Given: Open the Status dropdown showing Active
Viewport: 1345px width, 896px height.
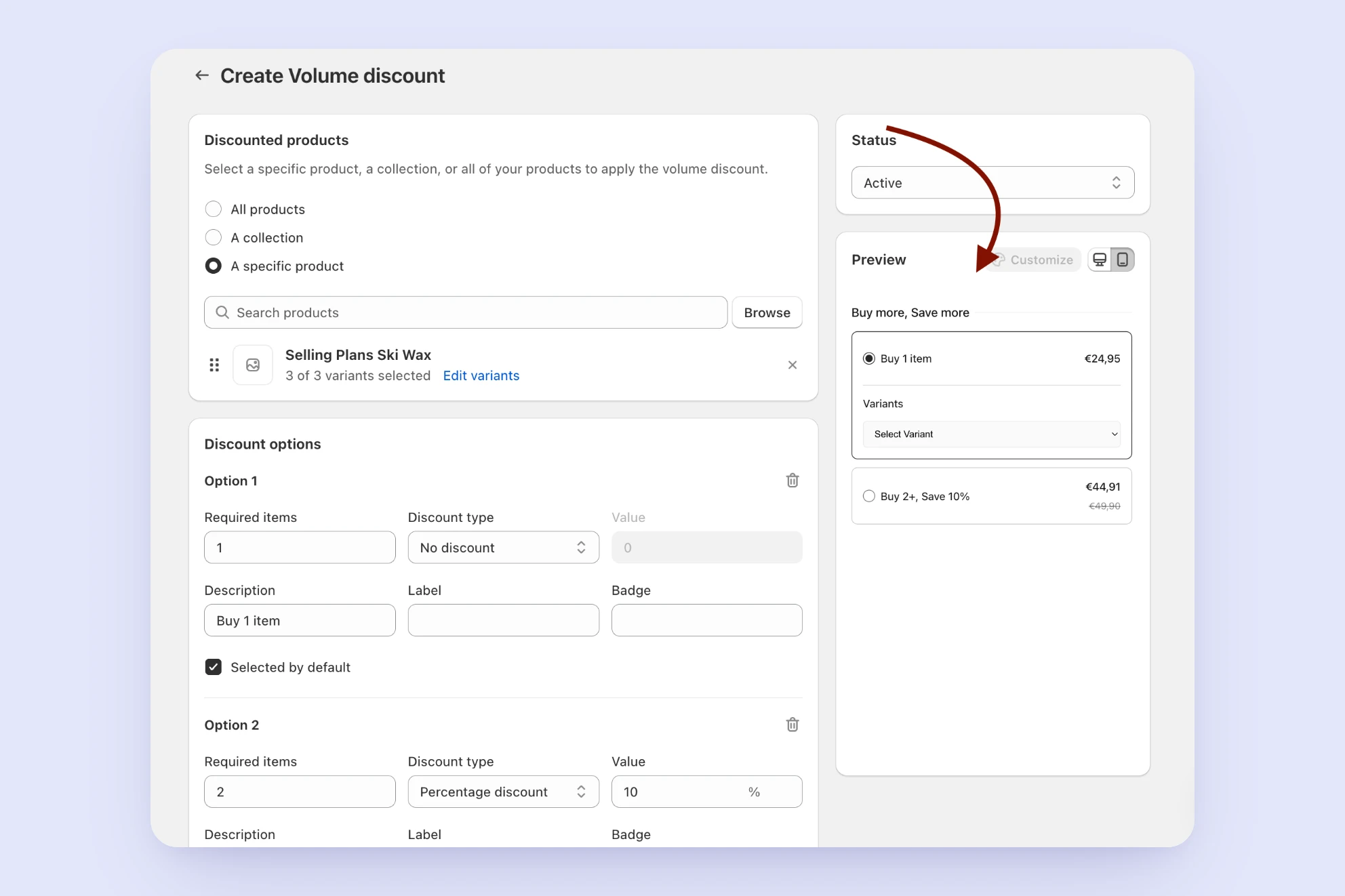Looking at the screenshot, I should 992,183.
